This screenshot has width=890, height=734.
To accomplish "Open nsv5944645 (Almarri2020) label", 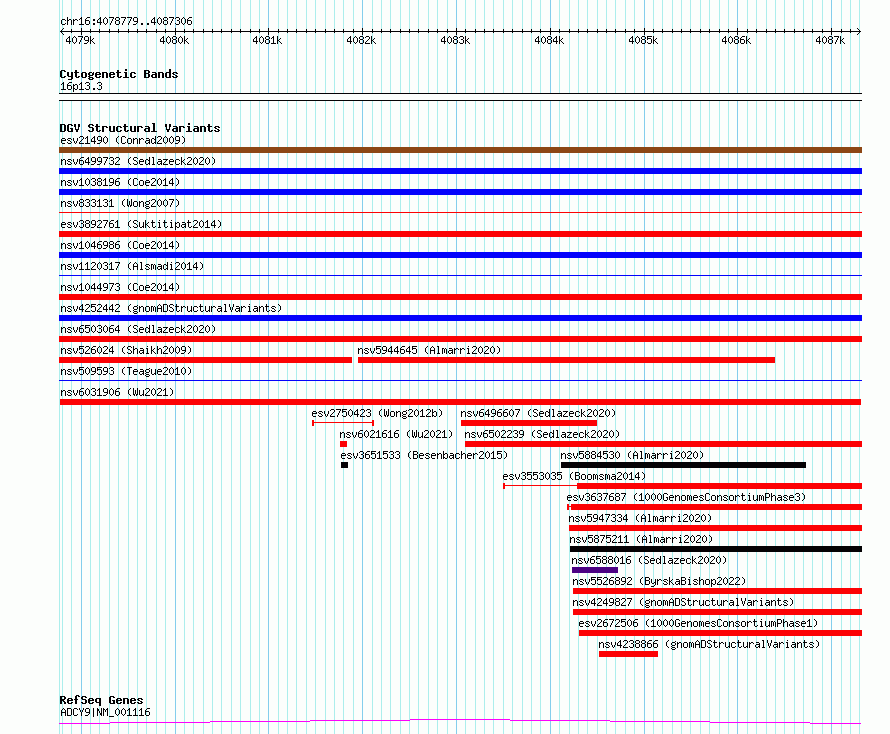I will (x=429, y=350).
